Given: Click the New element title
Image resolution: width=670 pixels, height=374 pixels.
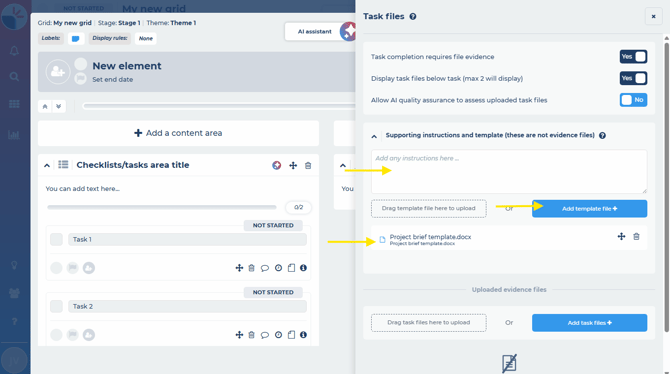Looking at the screenshot, I should 127,66.
